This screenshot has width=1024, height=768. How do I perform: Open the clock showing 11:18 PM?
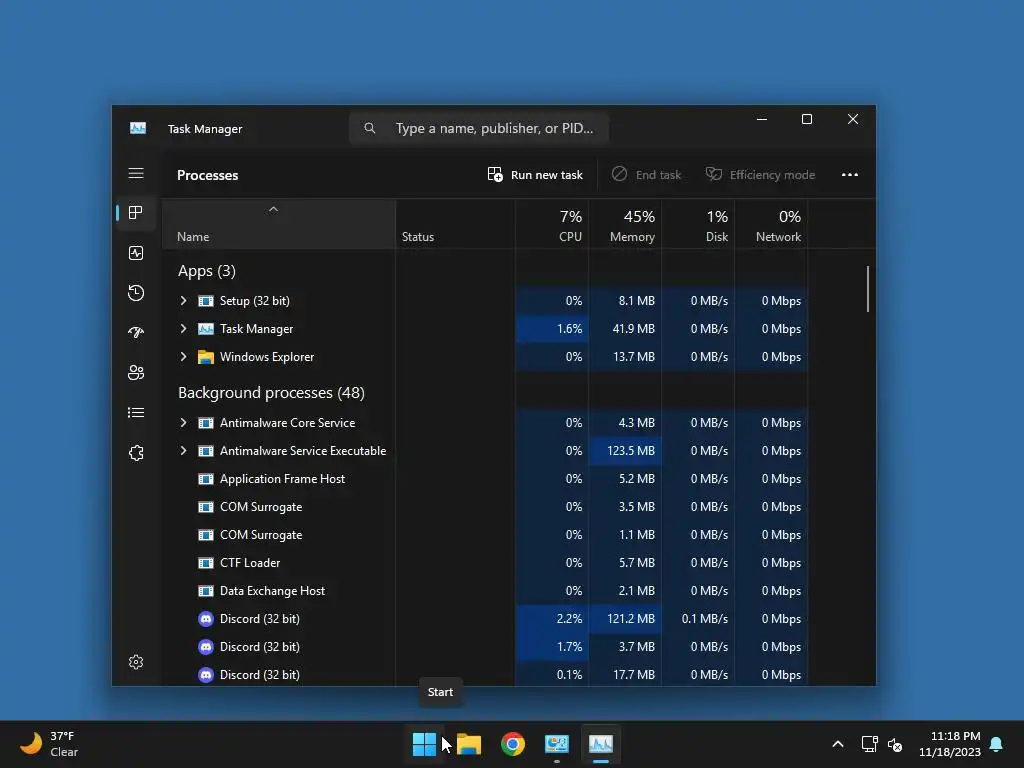(950, 744)
